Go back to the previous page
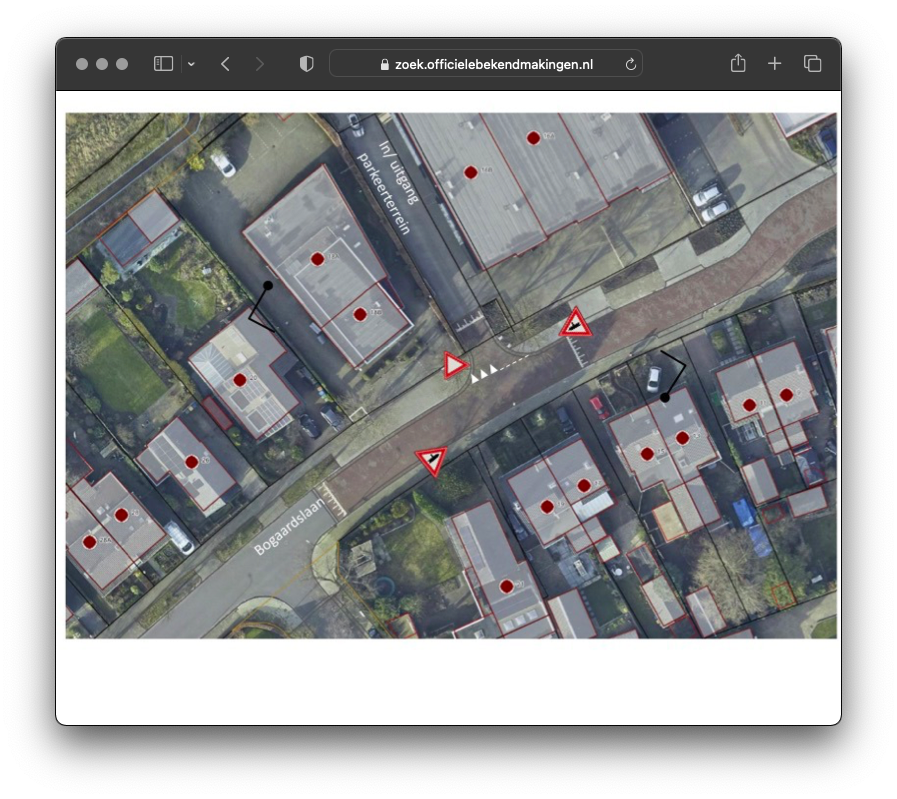The image size is (897, 799). click(225, 63)
